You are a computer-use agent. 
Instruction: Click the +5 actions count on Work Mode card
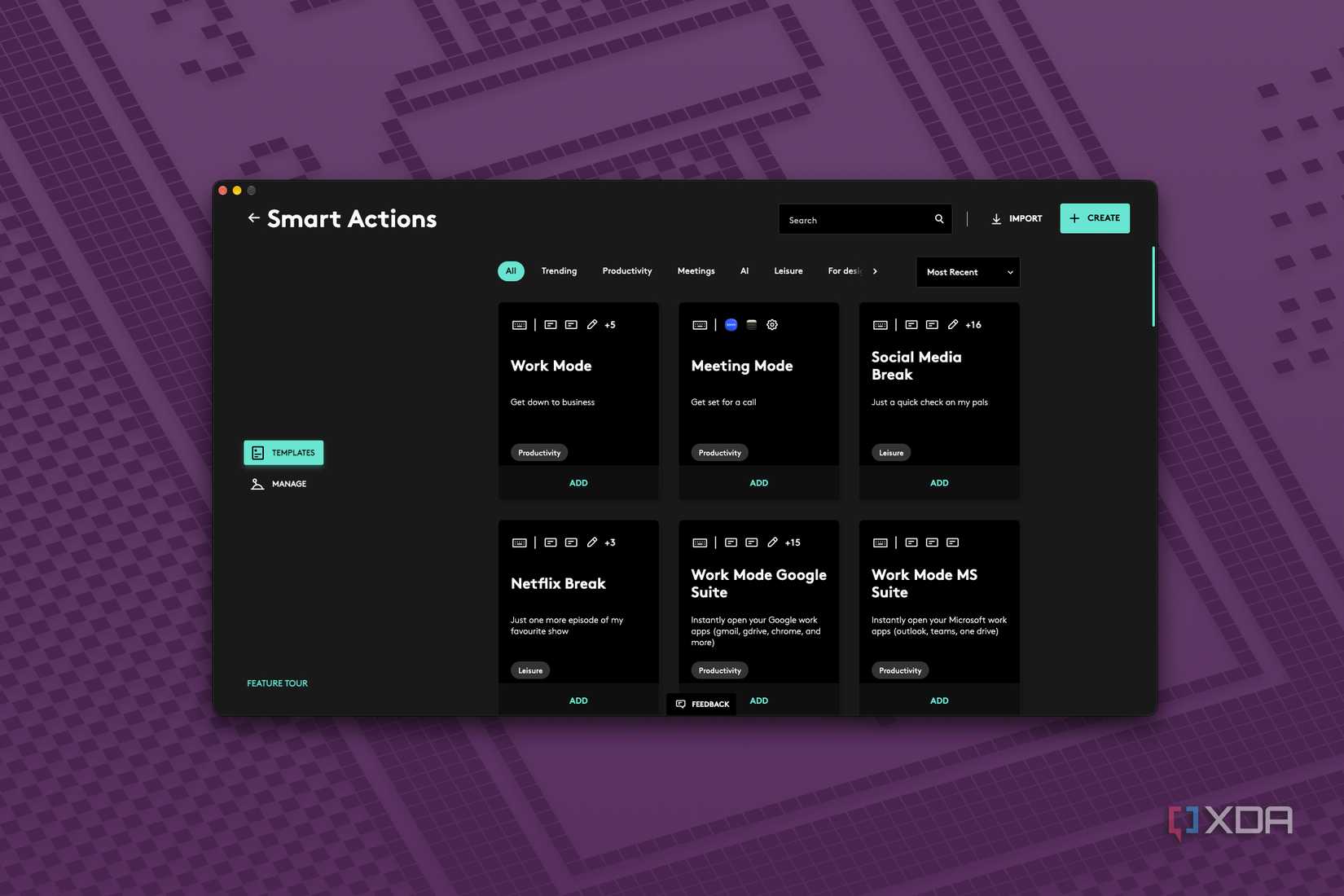pyautogui.click(x=610, y=325)
